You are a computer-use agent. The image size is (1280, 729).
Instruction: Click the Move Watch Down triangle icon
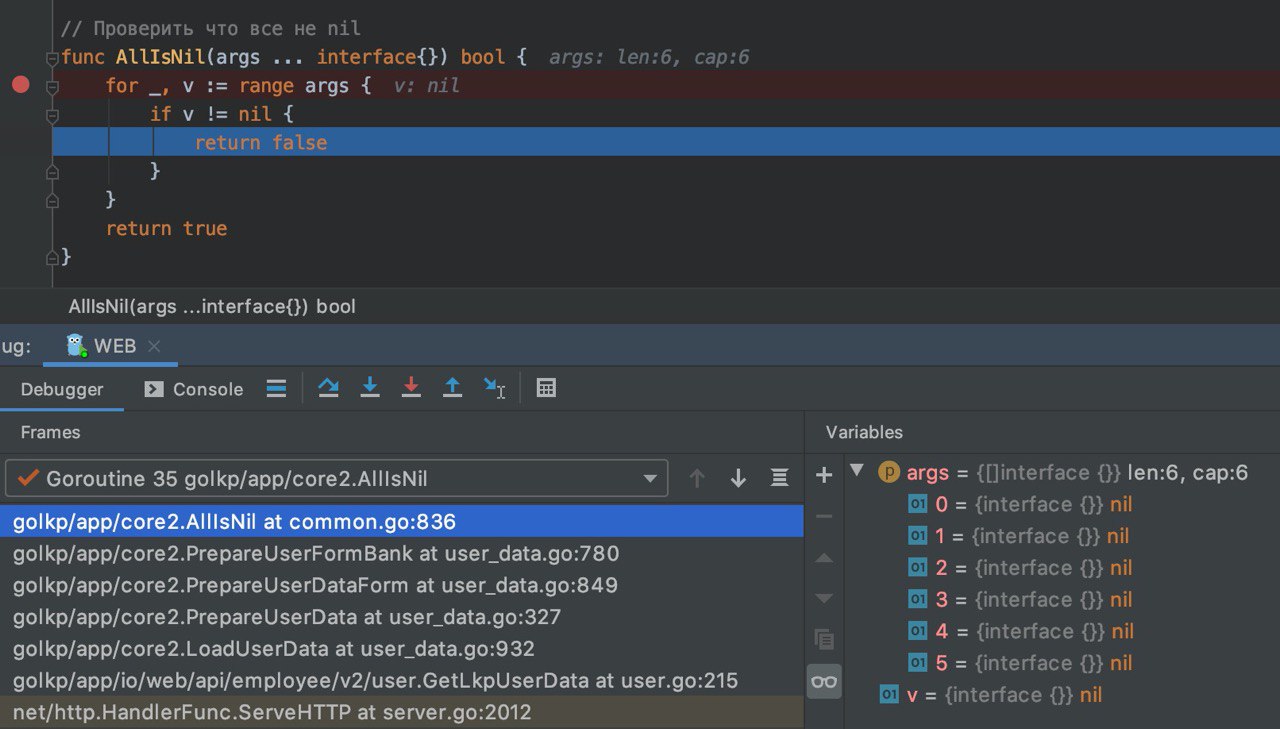coord(824,598)
